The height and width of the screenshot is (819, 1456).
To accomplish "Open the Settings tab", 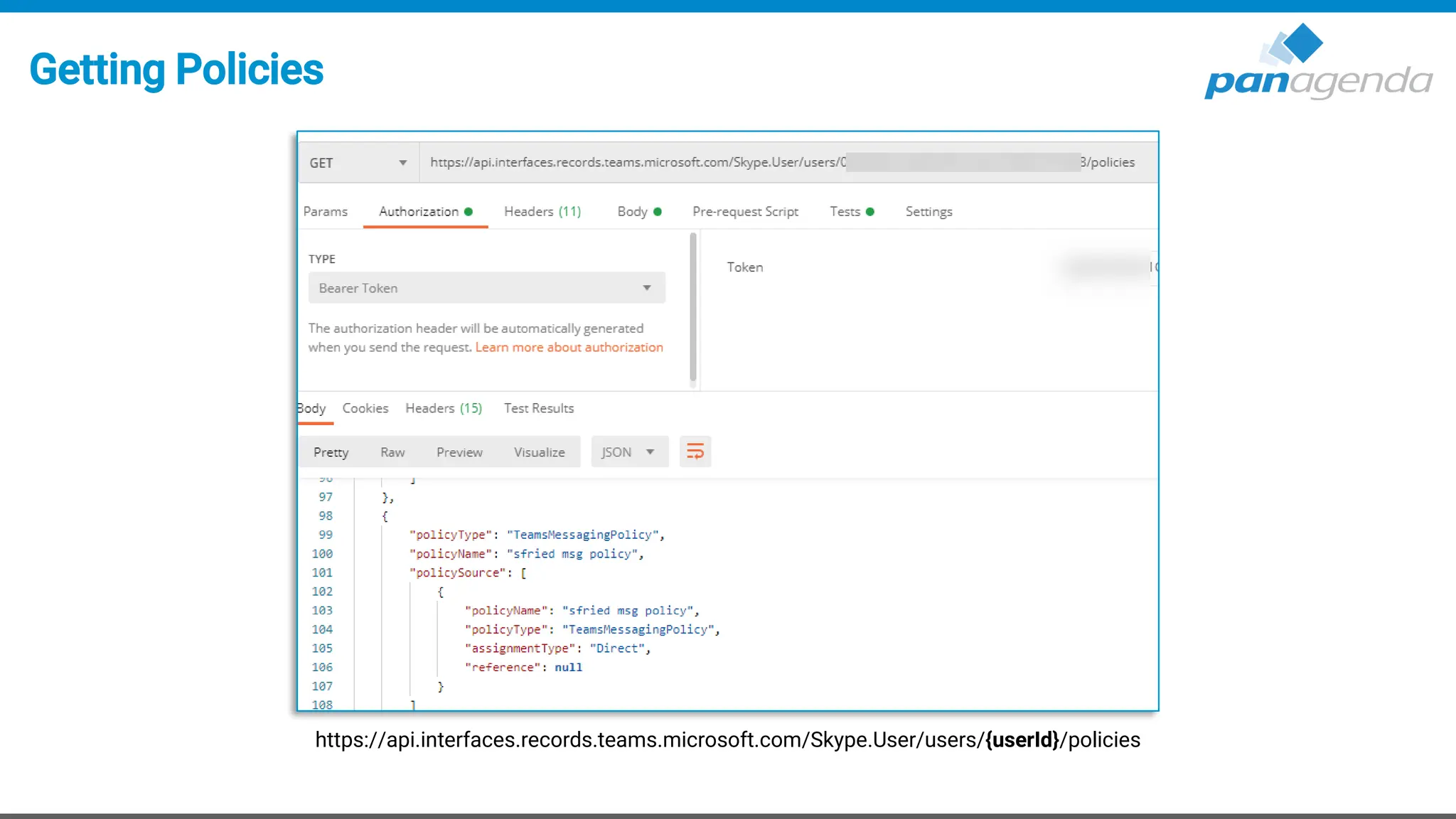I will click(x=928, y=212).
